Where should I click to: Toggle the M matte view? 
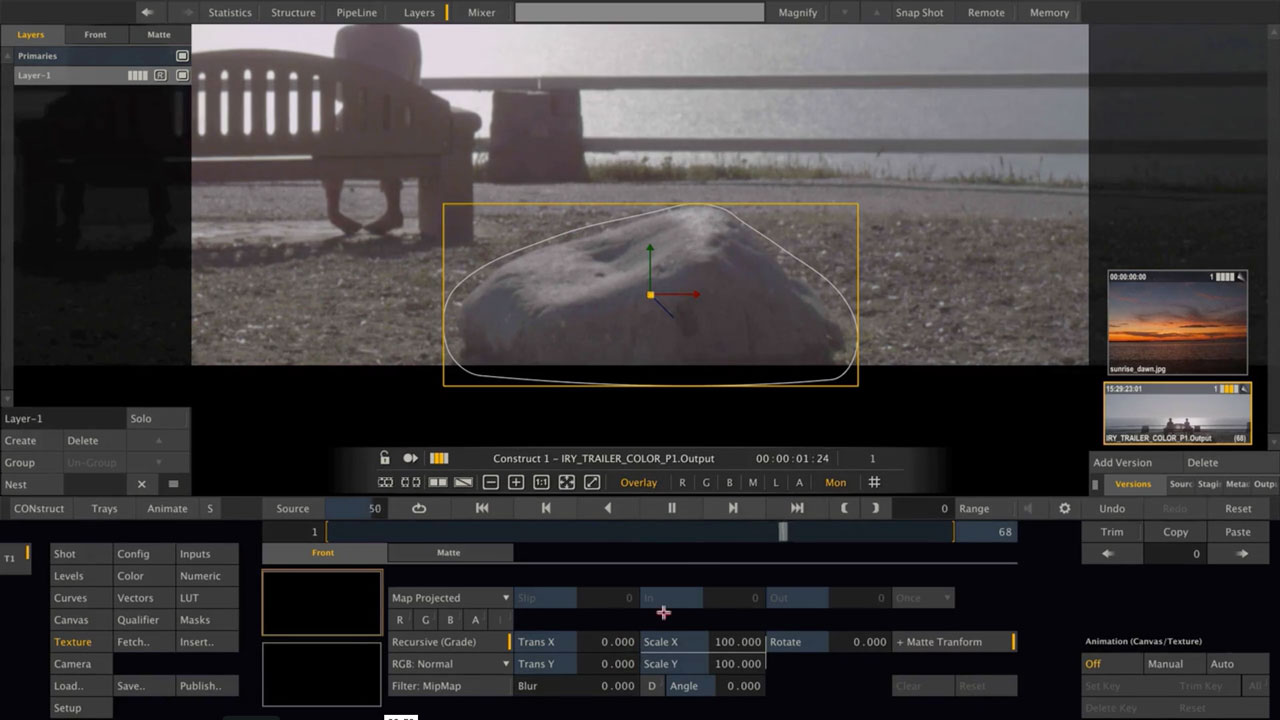[753, 482]
